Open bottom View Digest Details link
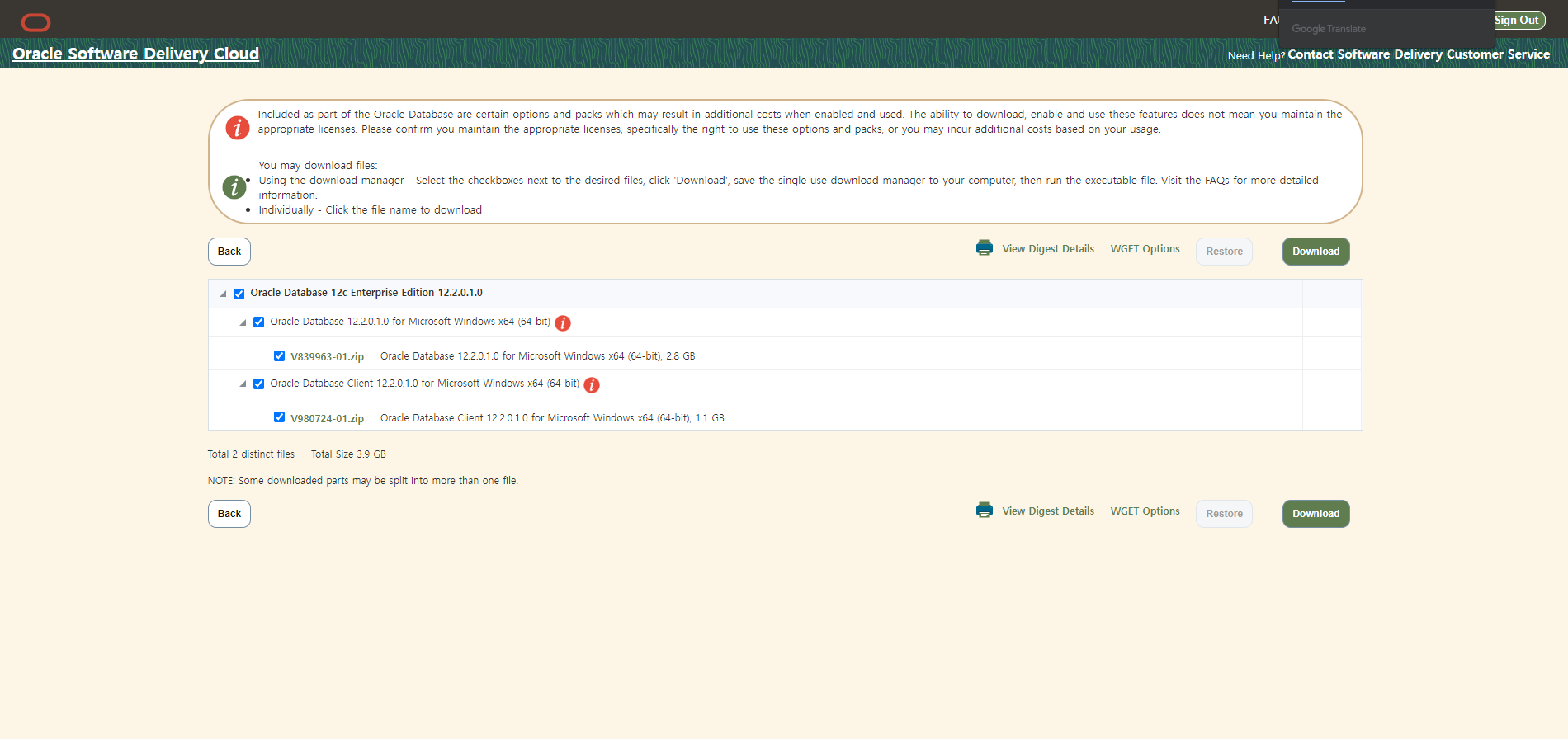This screenshot has width=1568, height=739. [1048, 511]
